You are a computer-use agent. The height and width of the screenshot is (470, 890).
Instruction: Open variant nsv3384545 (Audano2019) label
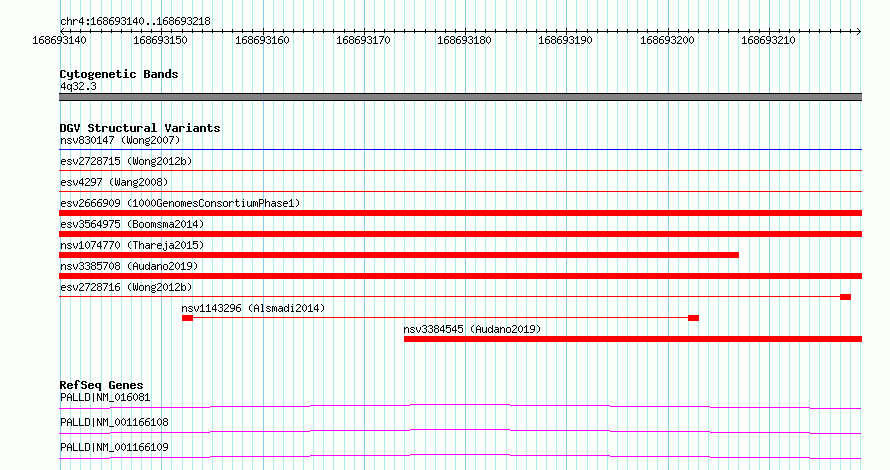[x=472, y=329]
